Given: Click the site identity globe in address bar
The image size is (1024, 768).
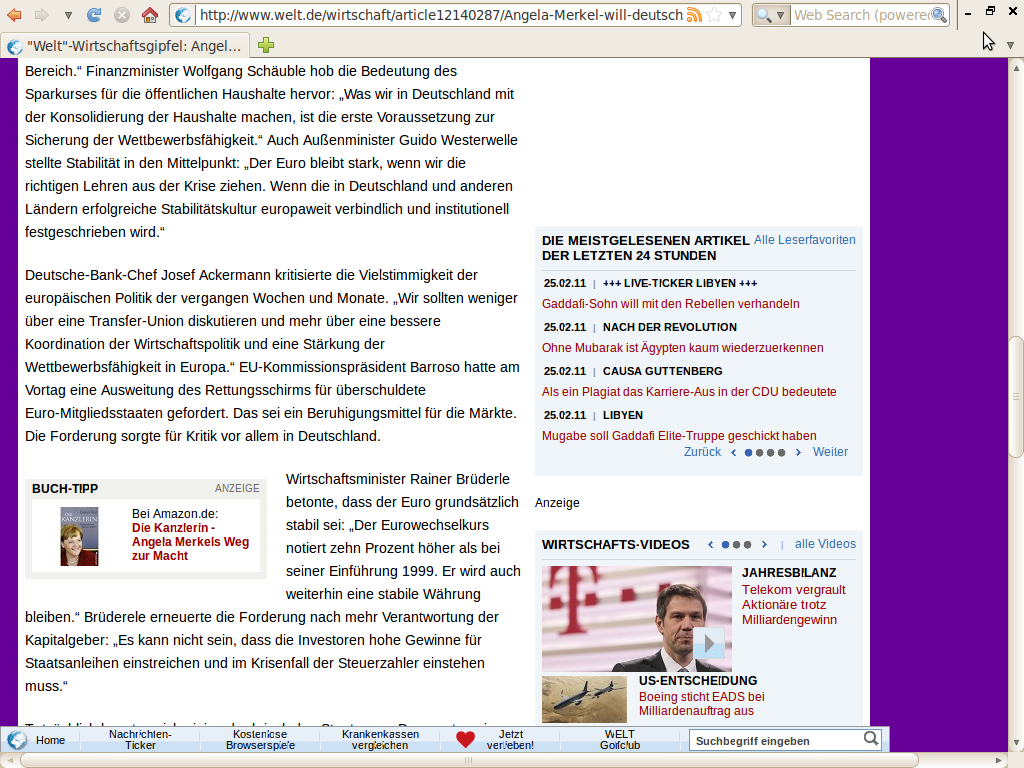Looking at the screenshot, I should pyautogui.click(x=184, y=15).
